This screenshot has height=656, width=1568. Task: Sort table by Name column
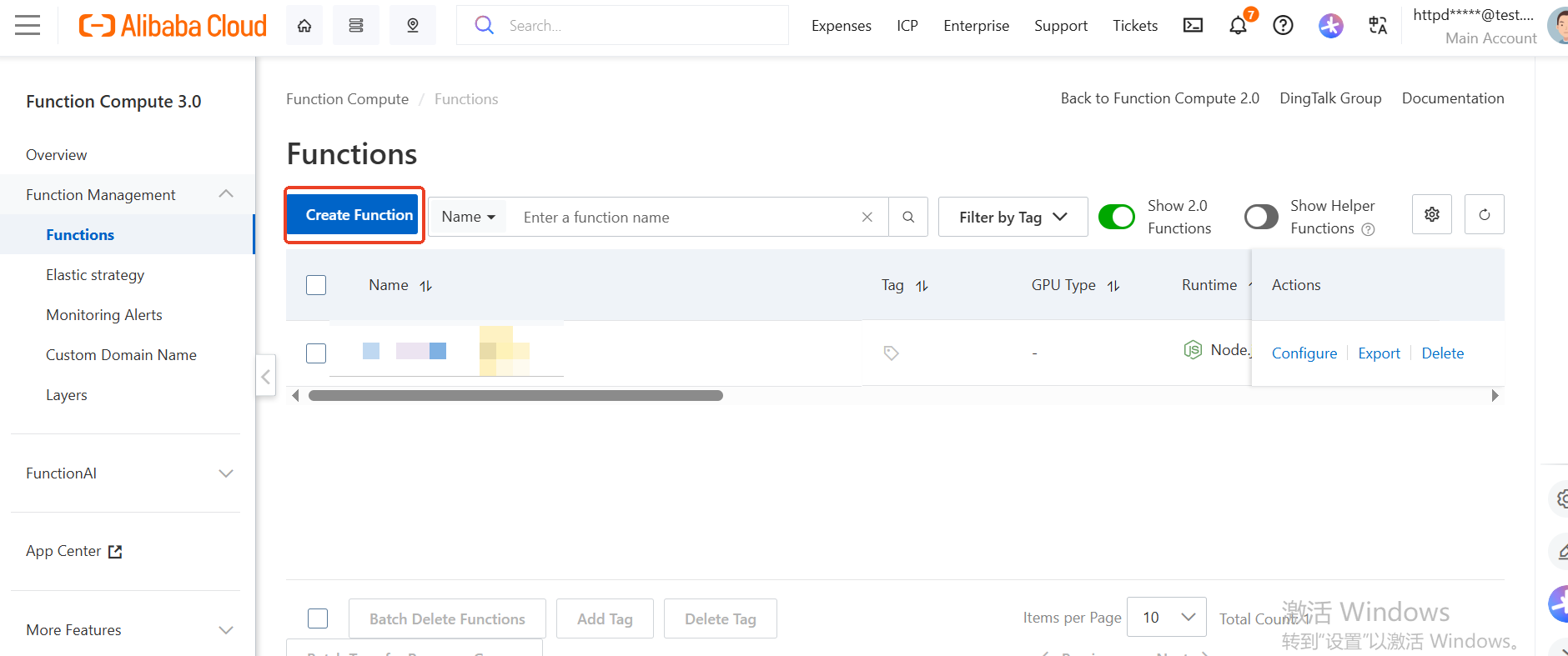[x=426, y=285]
